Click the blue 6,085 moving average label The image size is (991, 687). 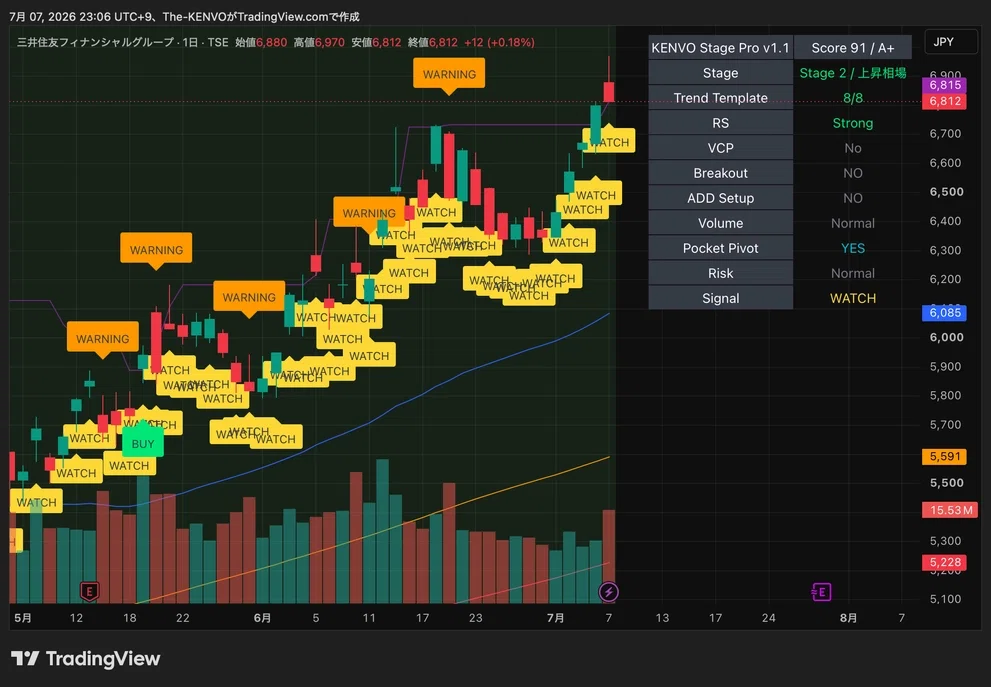tap(944, 313)
